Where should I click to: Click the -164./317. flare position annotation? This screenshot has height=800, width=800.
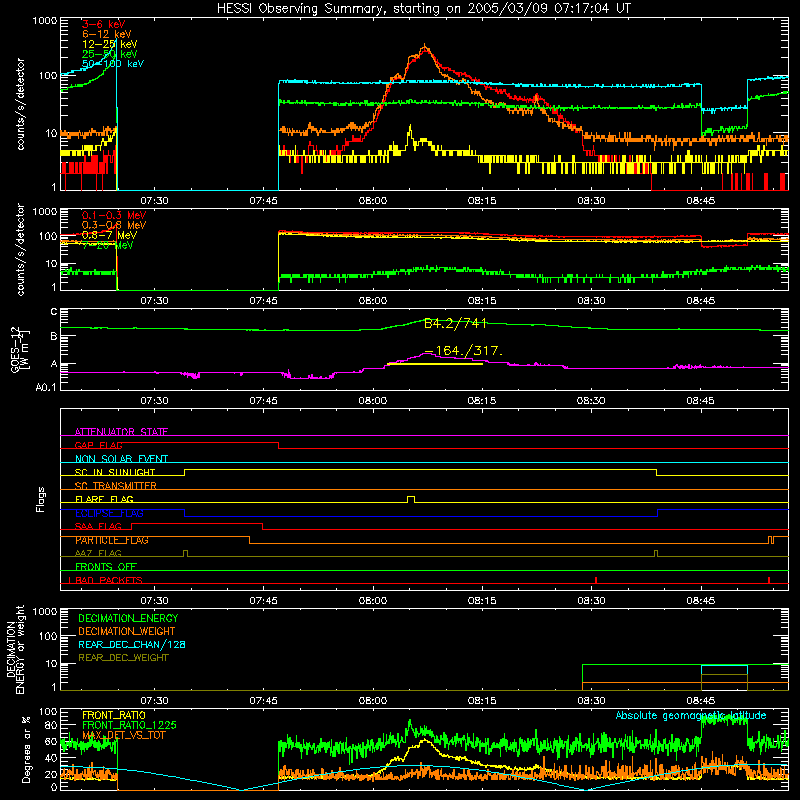pyautogui.click(x=463, y=351)
